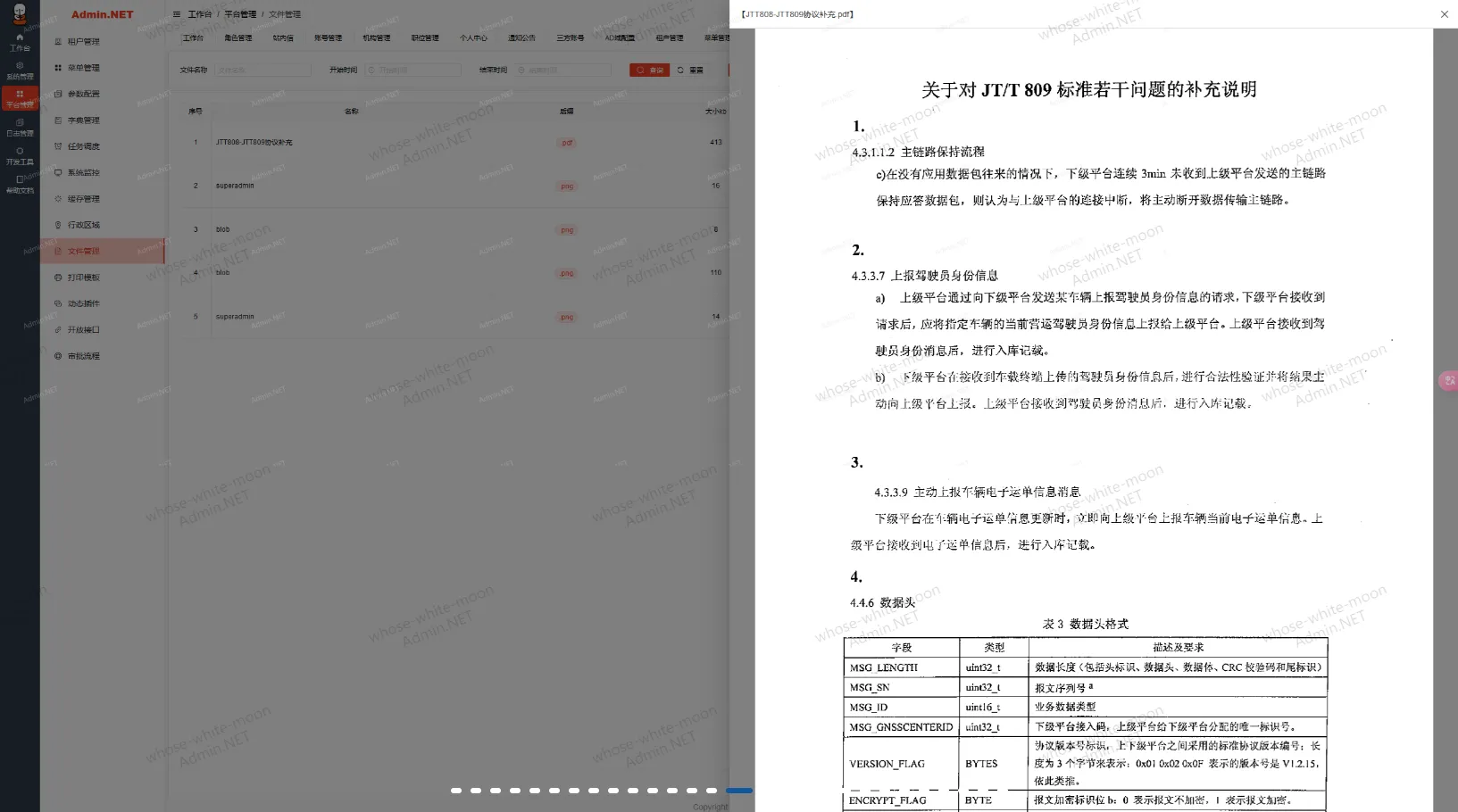
Task: Open 日志管理 in the dark left rail
Action: [20, 128]
